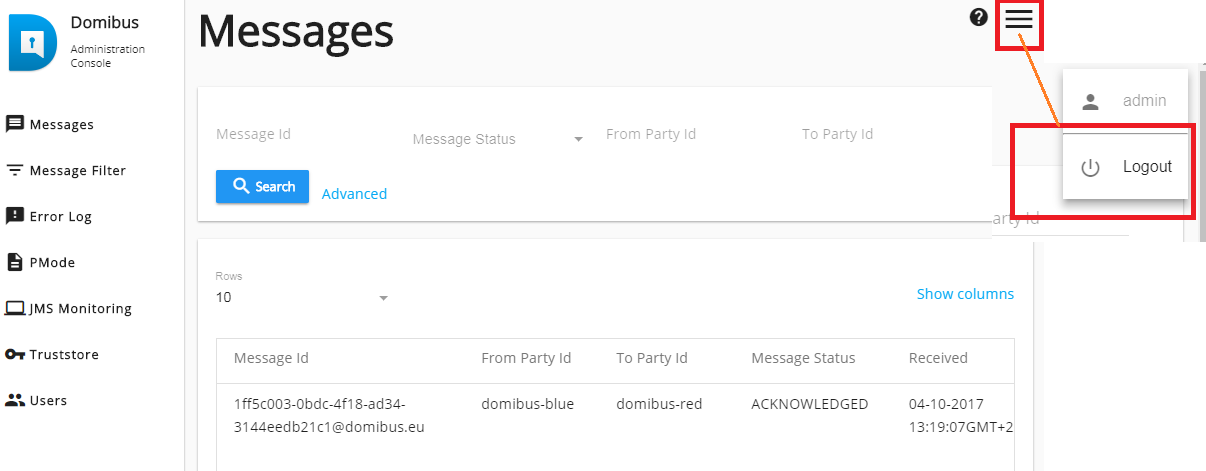Screen dimensions: 1206x471
Task: Click the PMode document icon
Action: [15, 262]
